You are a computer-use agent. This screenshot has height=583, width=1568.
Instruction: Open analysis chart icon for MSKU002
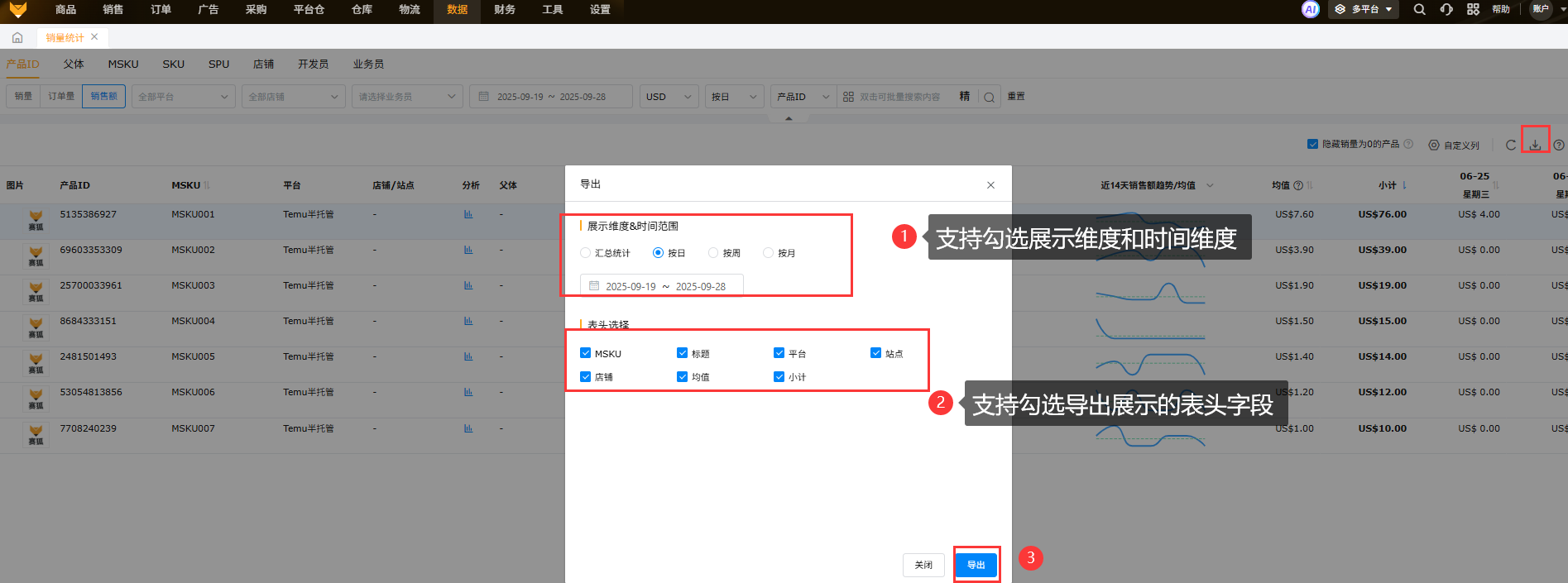468,250
